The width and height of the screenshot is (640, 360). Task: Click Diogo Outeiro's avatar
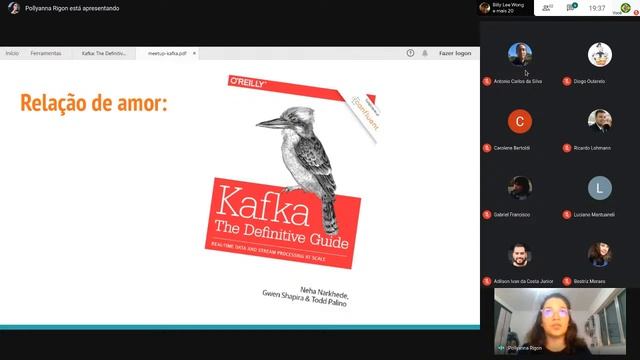tap(600, 54)
